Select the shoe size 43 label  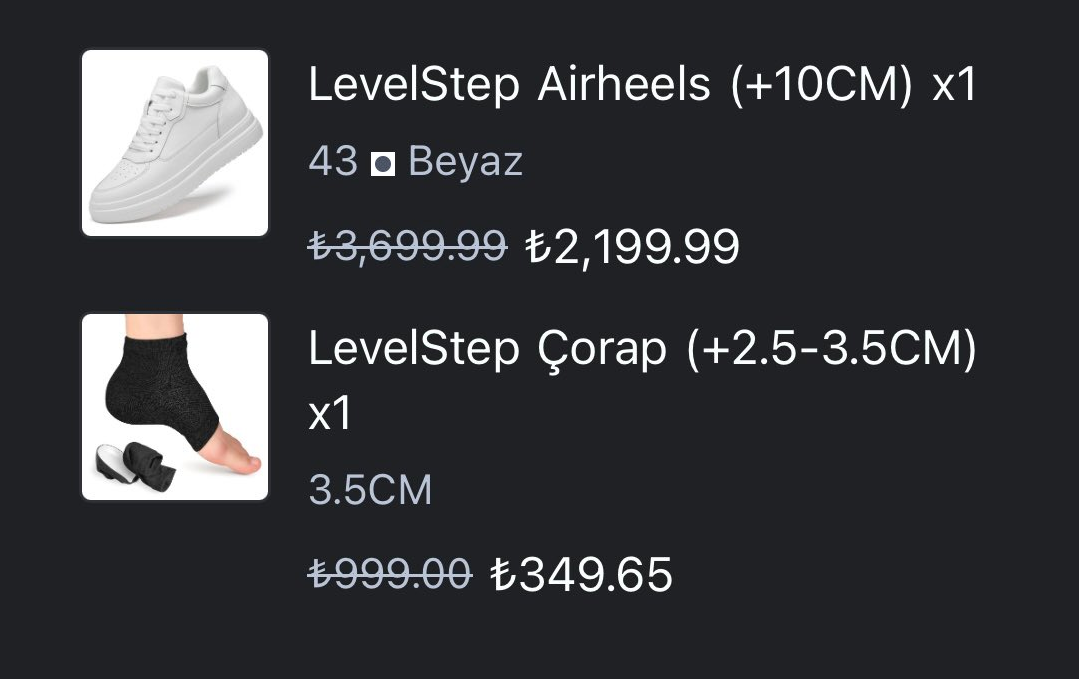pos(333,162)
